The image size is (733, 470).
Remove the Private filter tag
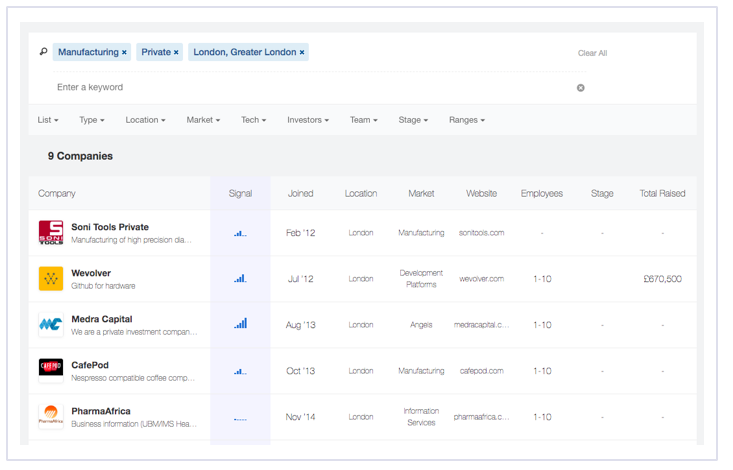coord(176,52)
